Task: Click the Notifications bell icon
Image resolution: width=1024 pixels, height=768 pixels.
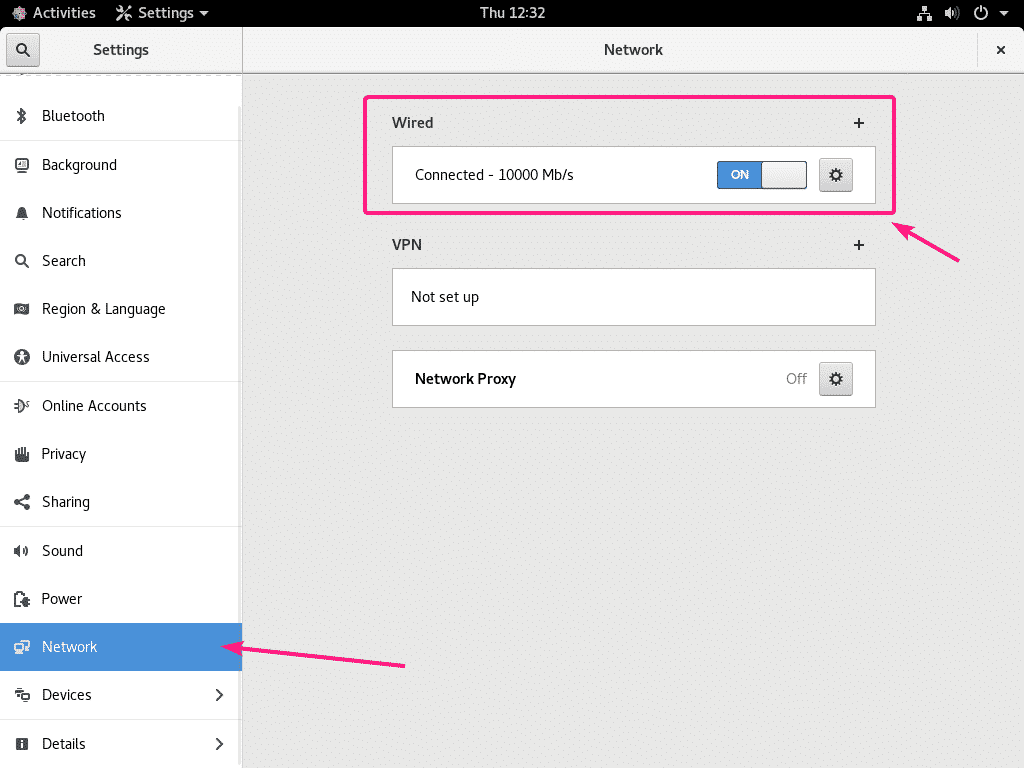Action: pos(21,212)
